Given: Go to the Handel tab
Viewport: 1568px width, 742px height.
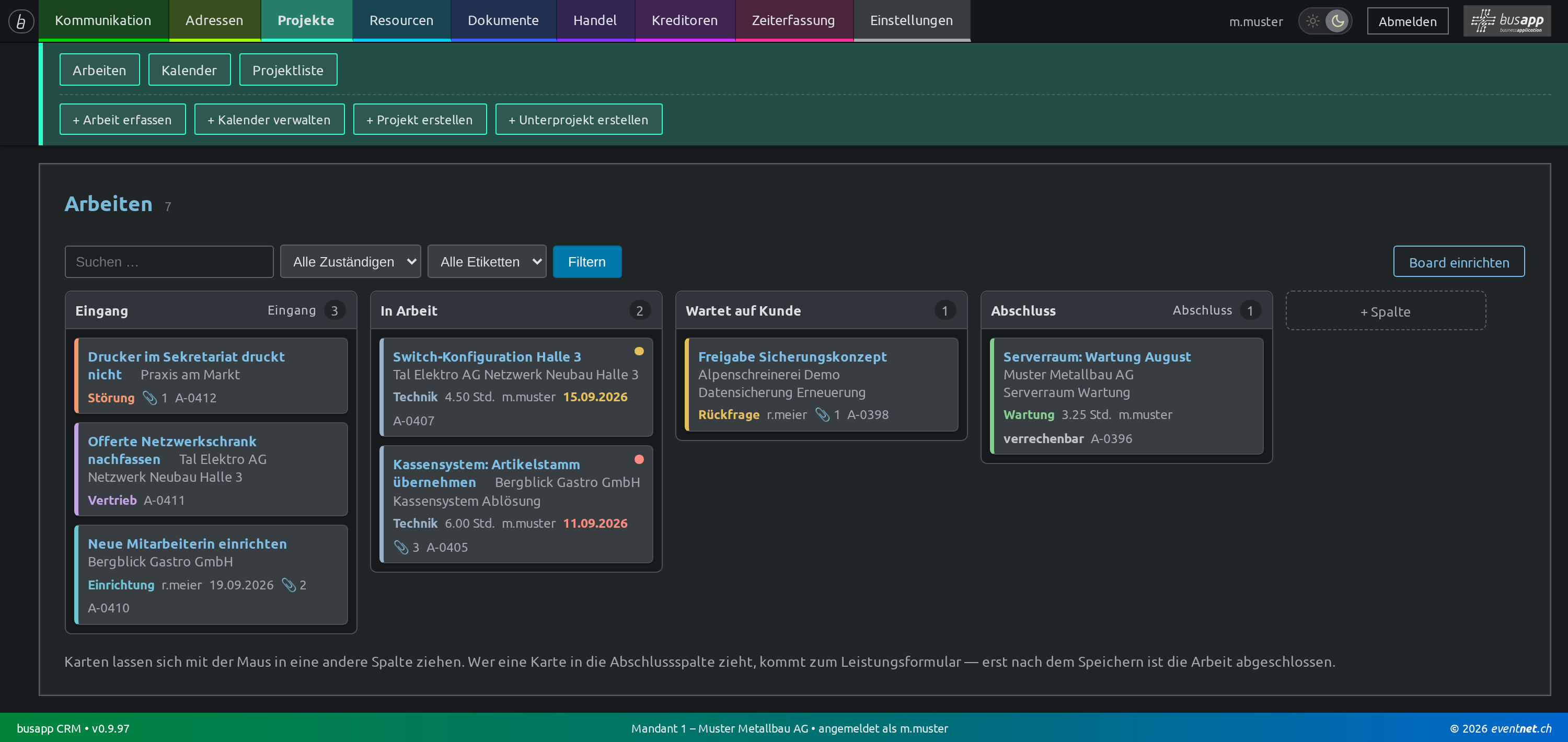Looking at the screenshot, I should pyautogui.click(x=595, y=21).
